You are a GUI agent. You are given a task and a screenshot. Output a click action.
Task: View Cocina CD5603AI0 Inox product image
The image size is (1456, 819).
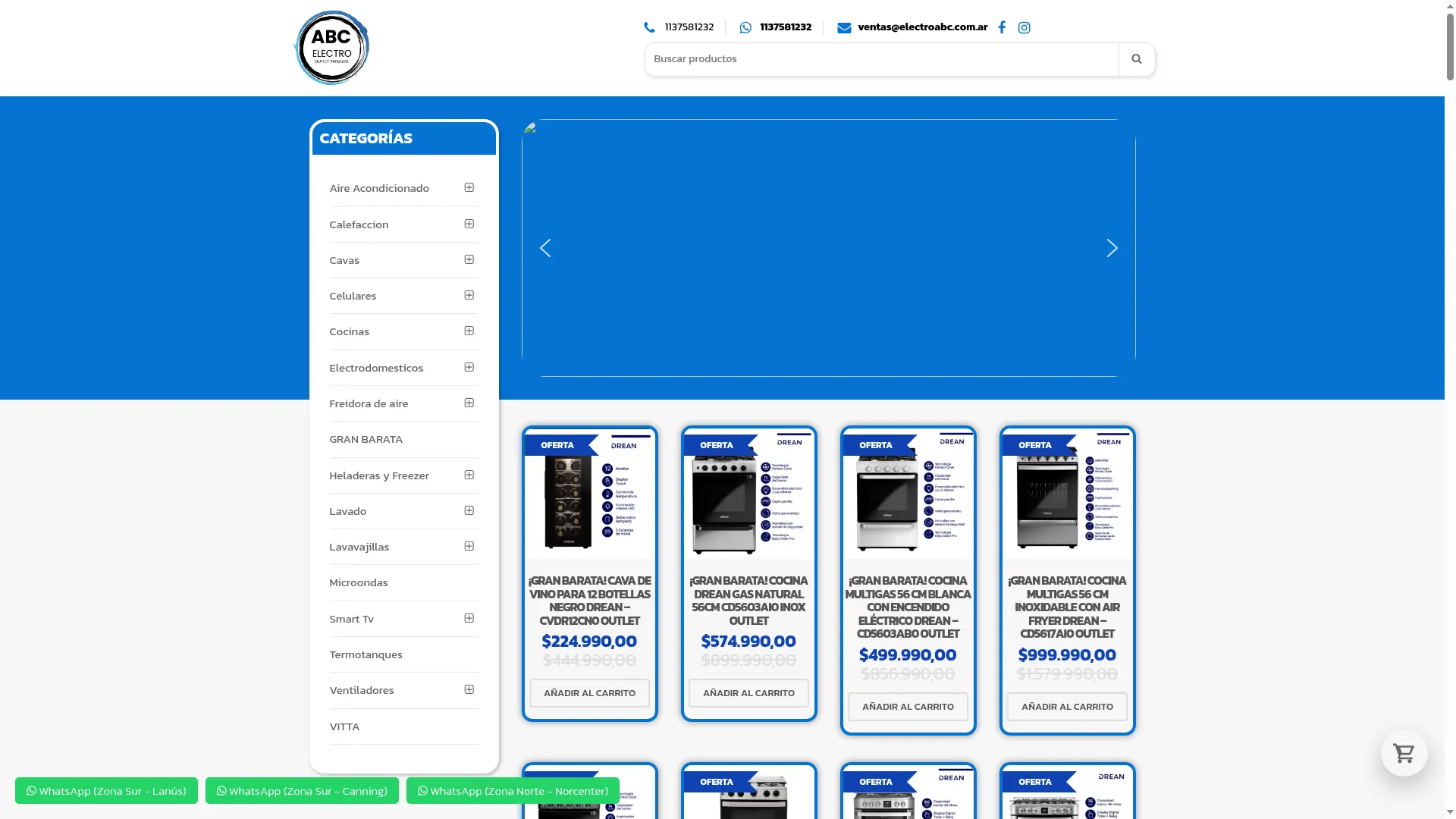tap(748, 494)
